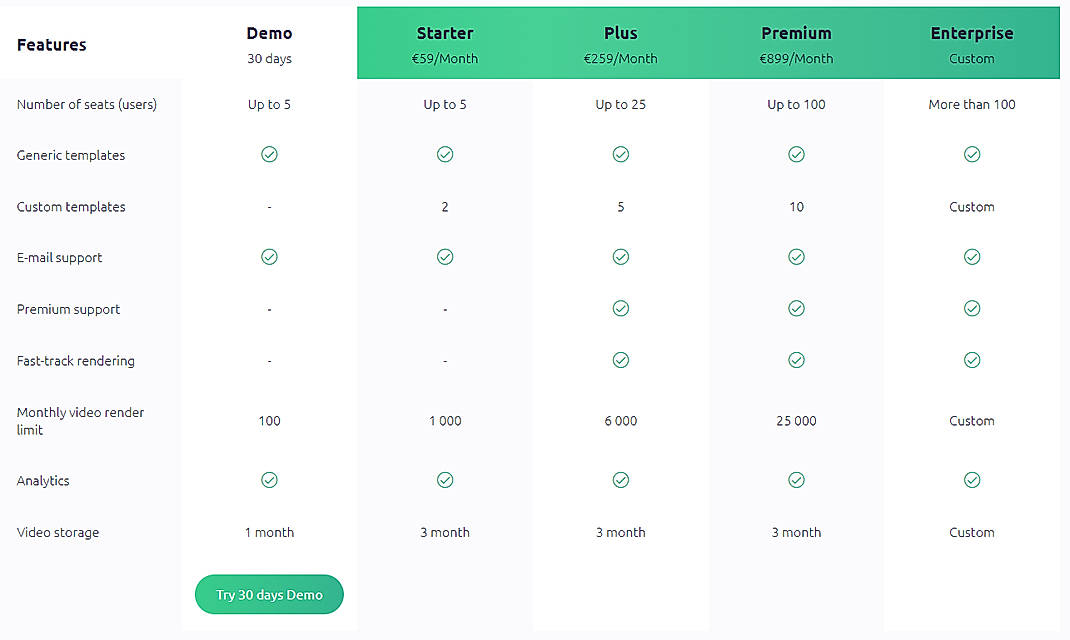Choose the Premium €899/Month header

coord(796,44)
